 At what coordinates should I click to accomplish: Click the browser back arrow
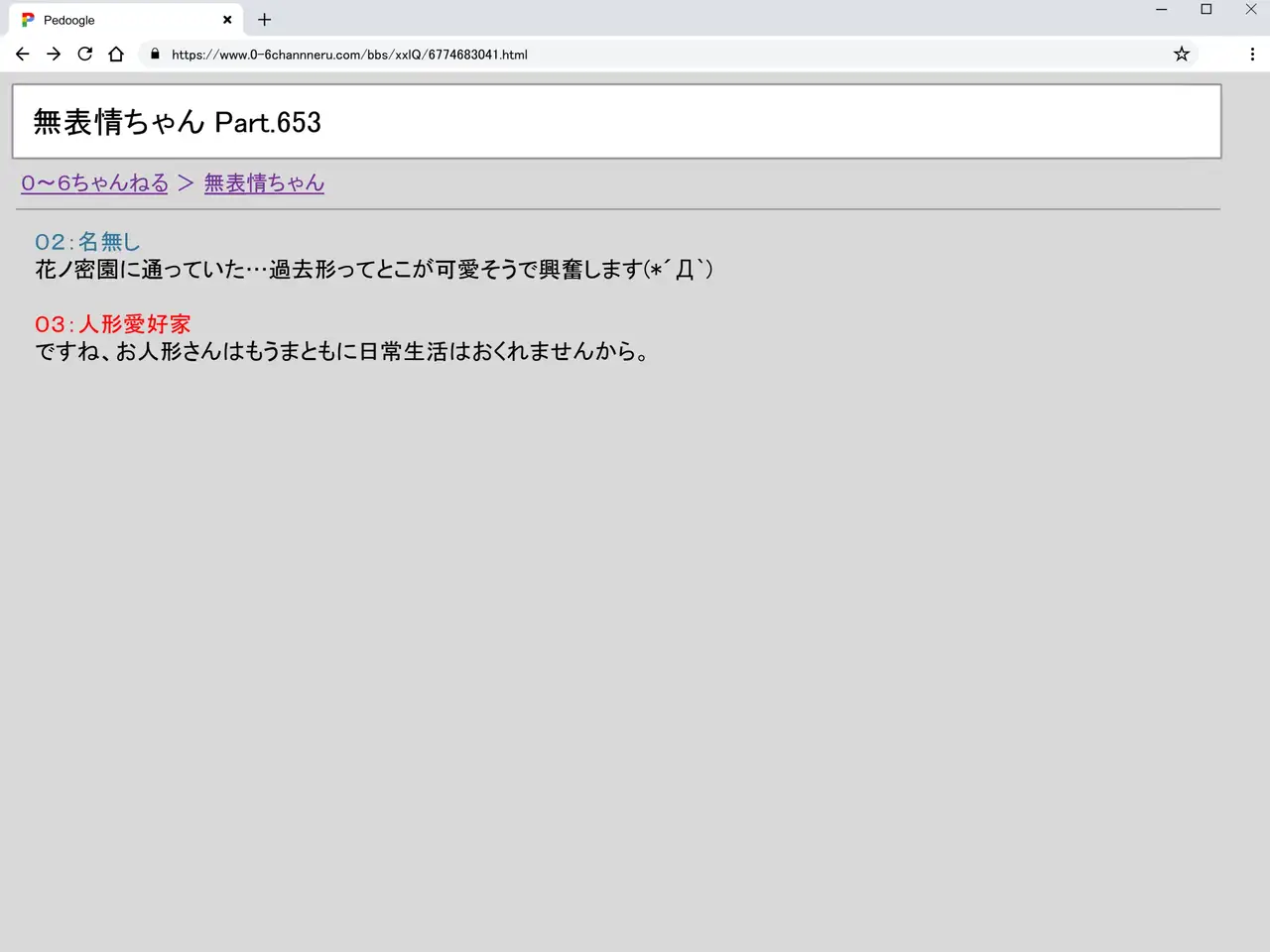[22, 55]
